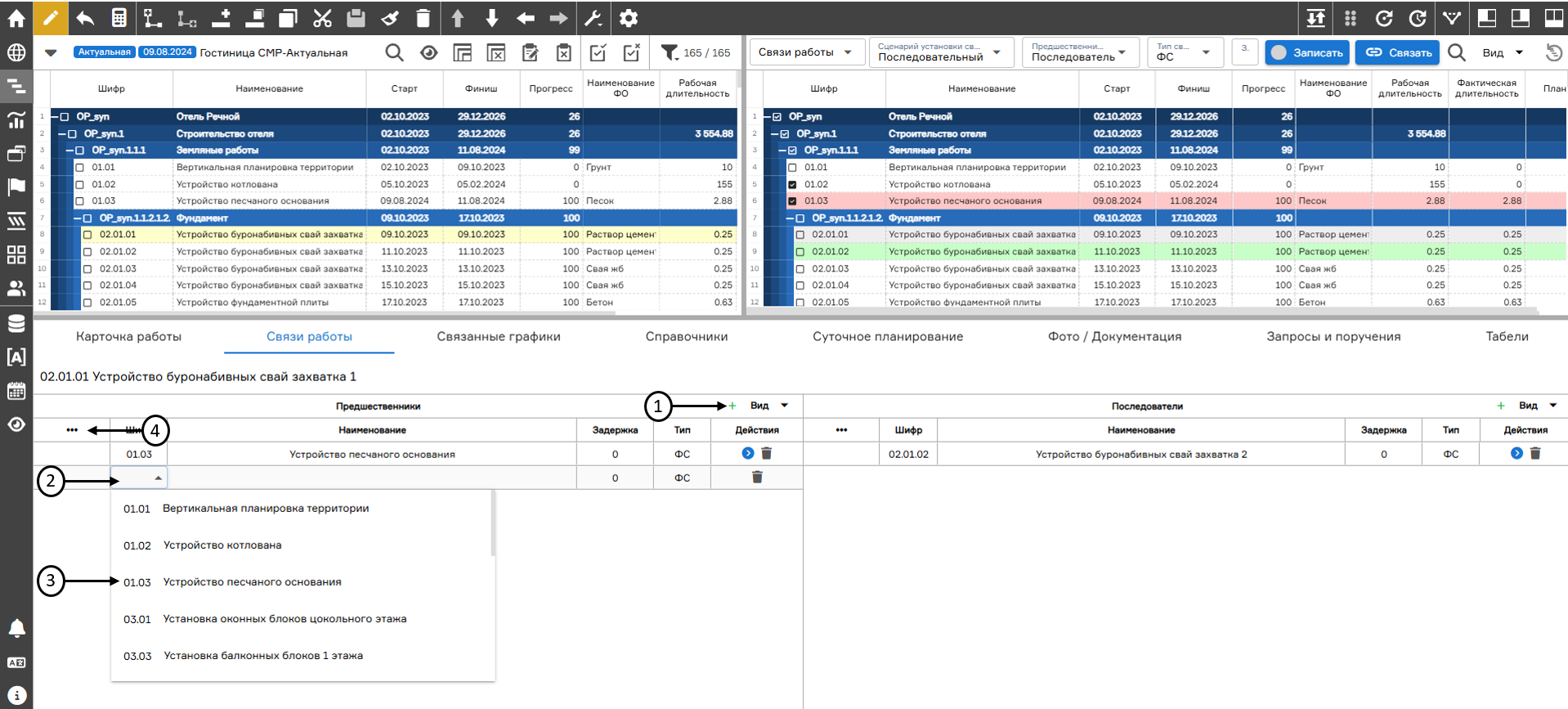Select 01.03 Устройство песчаного основания from list
The width and height of the screenshot is (1568, 709).
tap(302, 582)
